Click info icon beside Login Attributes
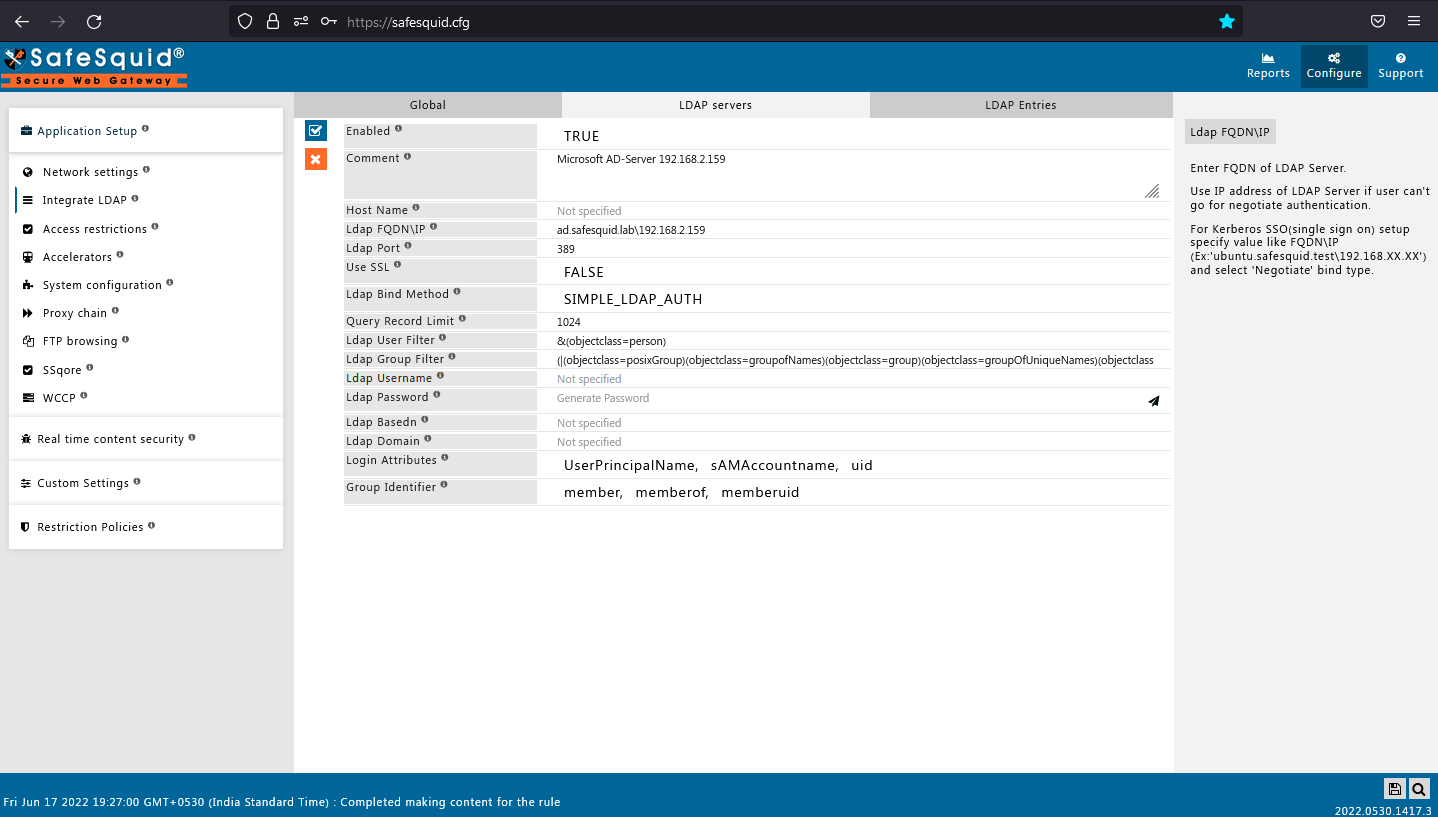This screenshot has height=817, width=1438. [445, 458]
